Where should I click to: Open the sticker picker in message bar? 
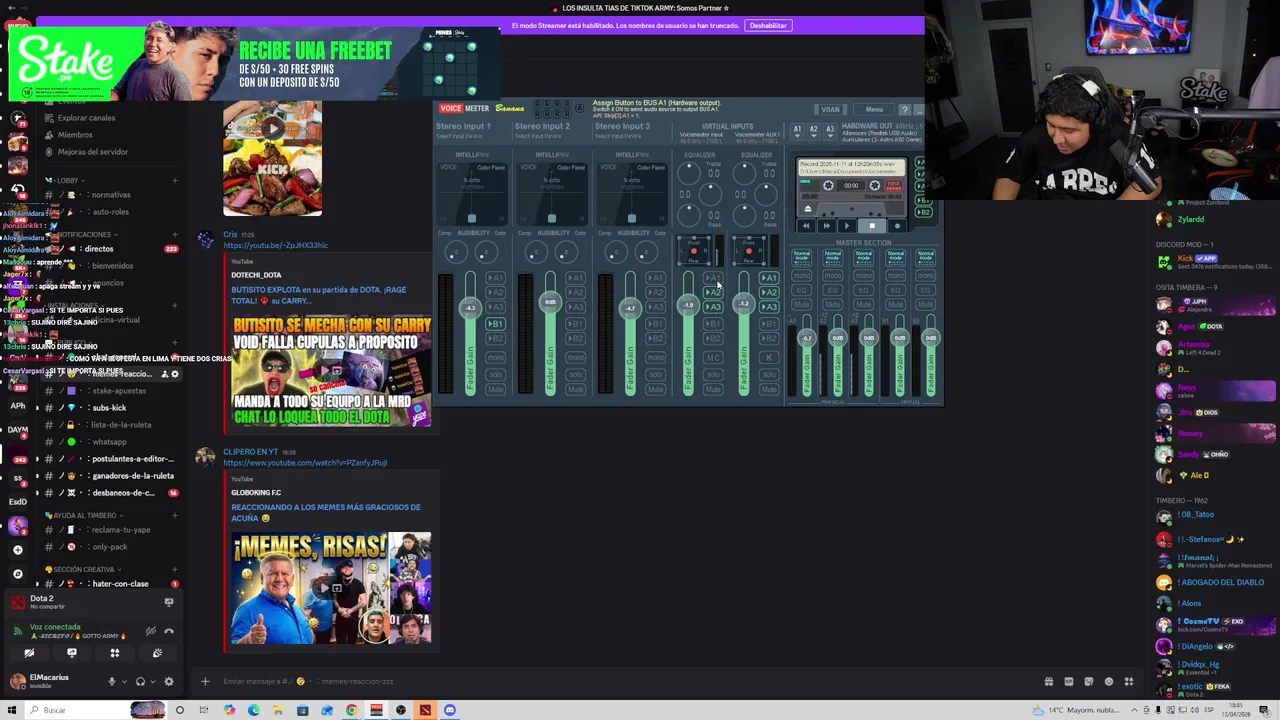[x=1089, y=682]
